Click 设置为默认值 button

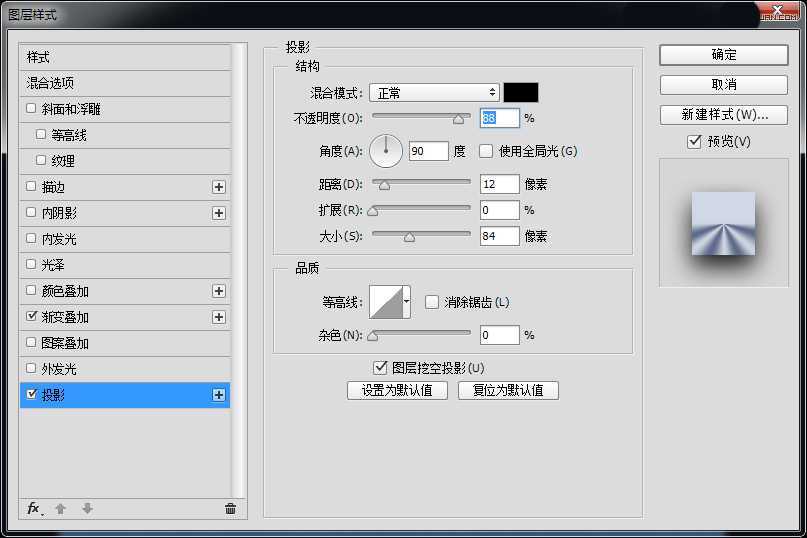[x=397, y=390]
